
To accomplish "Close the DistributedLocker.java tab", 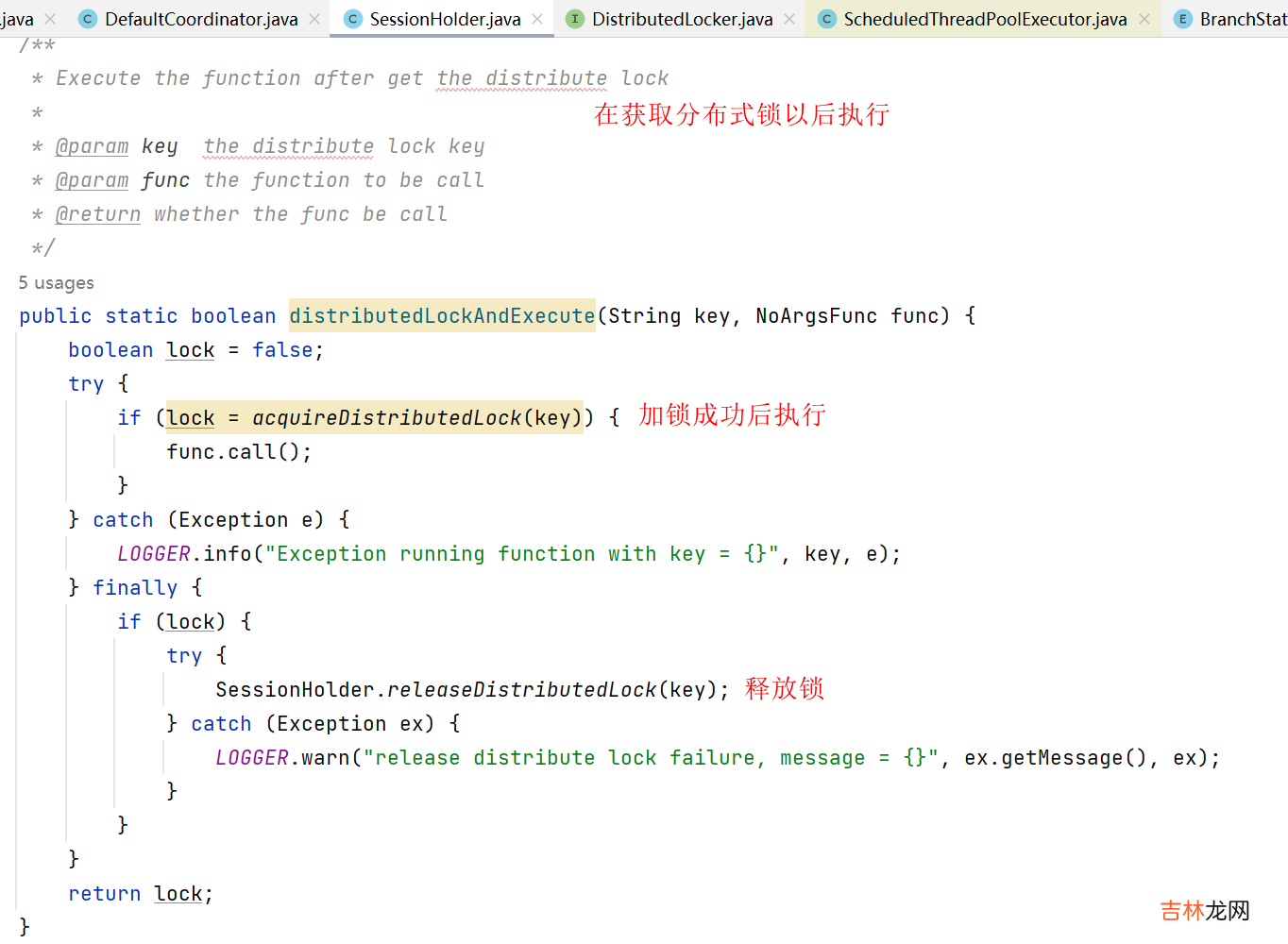I will click(789, 19).
